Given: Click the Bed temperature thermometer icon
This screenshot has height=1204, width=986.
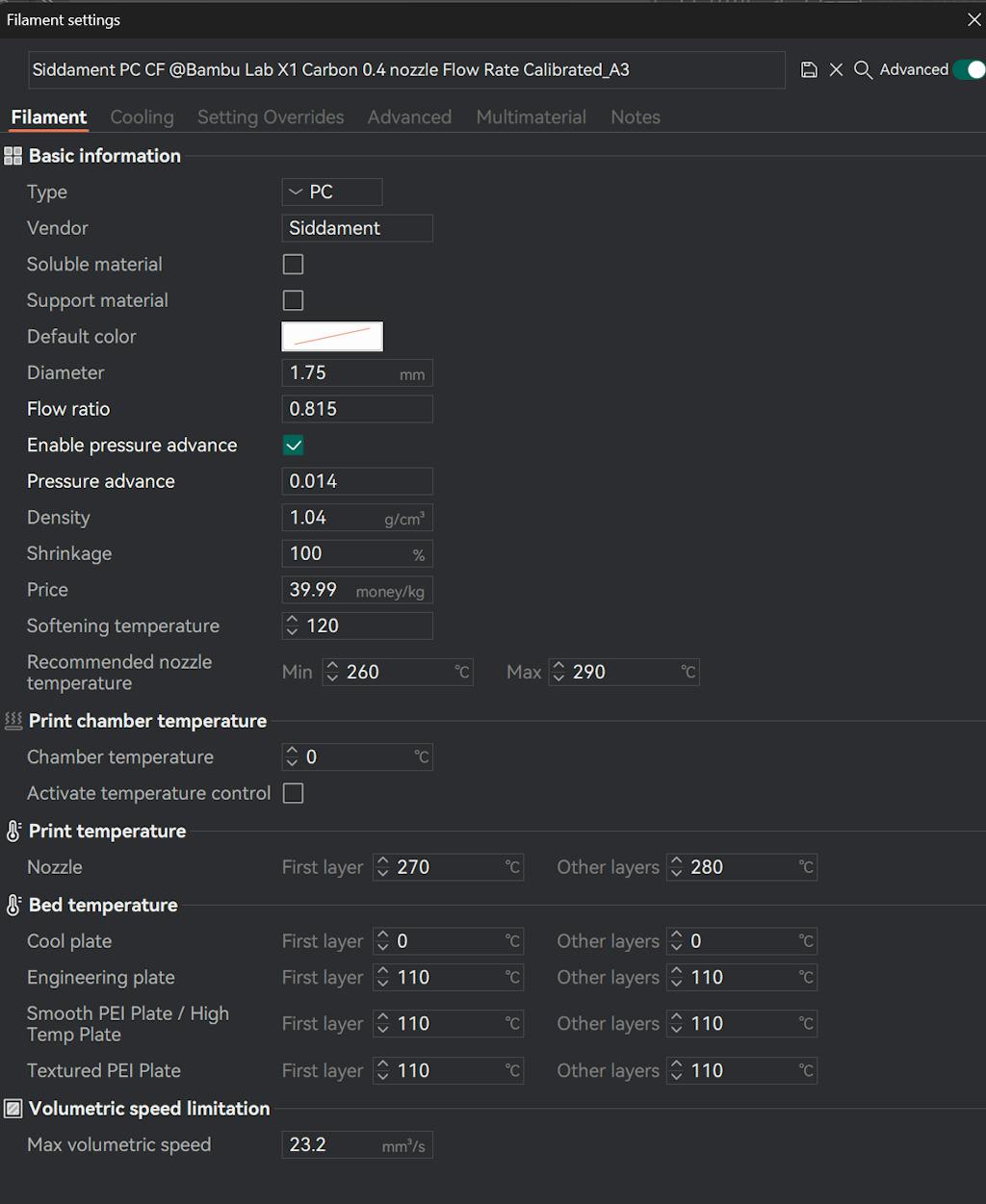Looking at the screenshot, I should click(13, 906).
